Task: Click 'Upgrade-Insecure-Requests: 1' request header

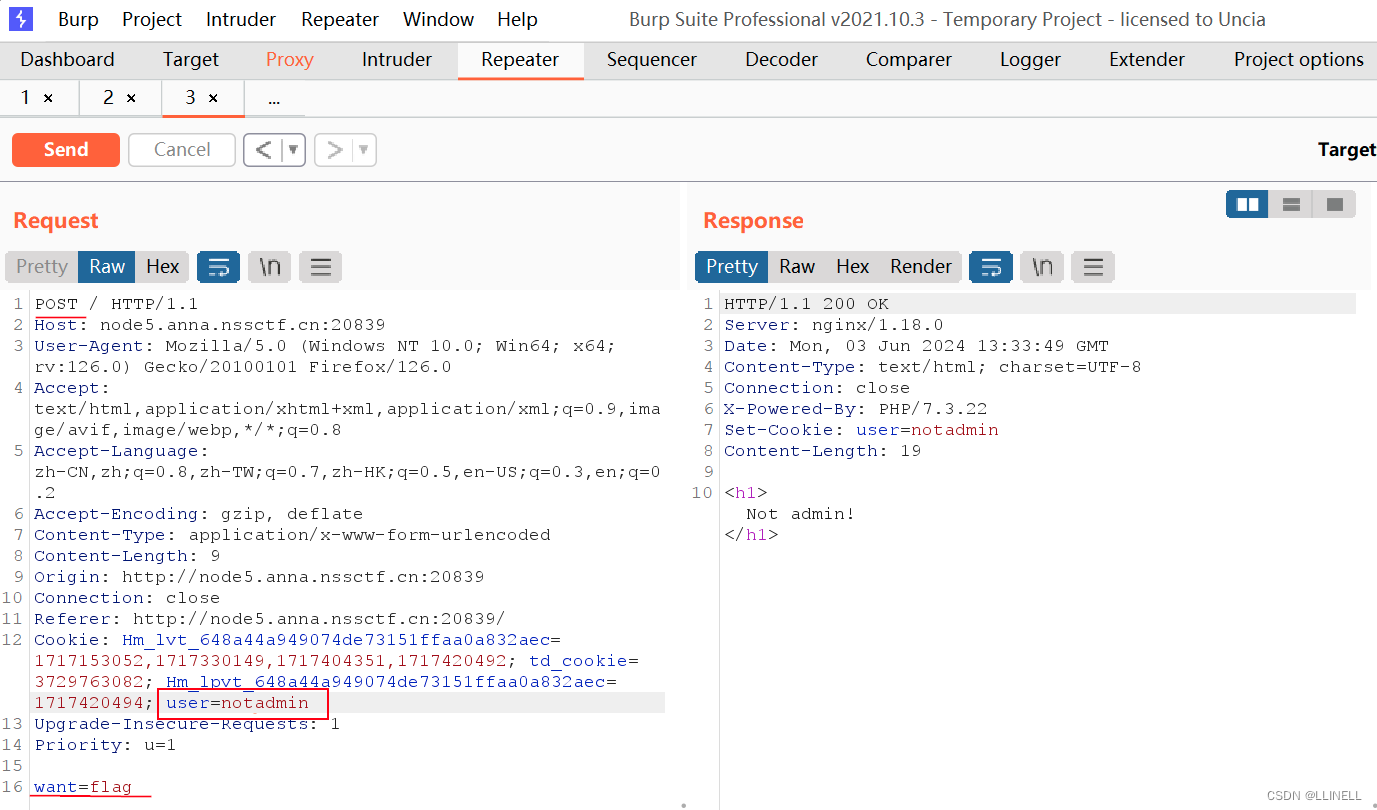Action: (x=187, y=724)
